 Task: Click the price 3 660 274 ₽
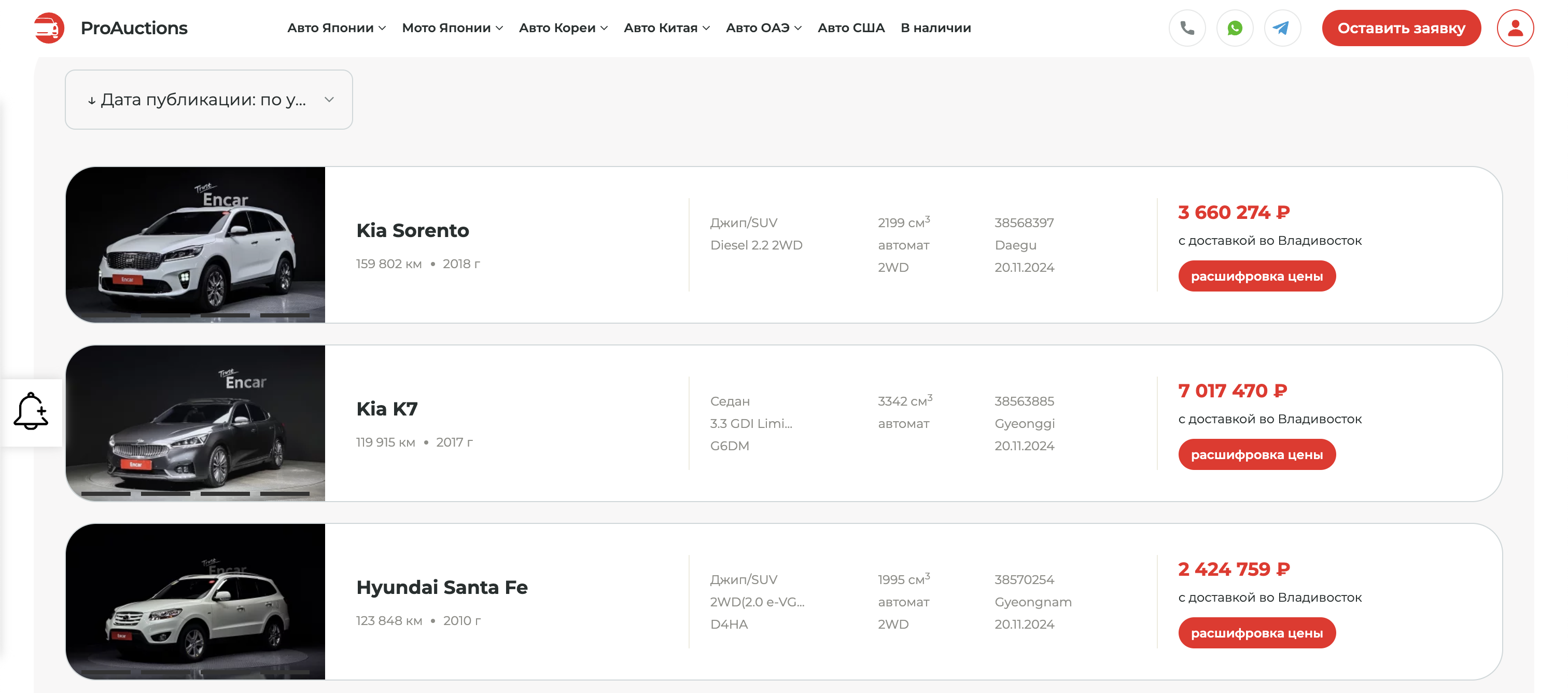point(1234,213)
